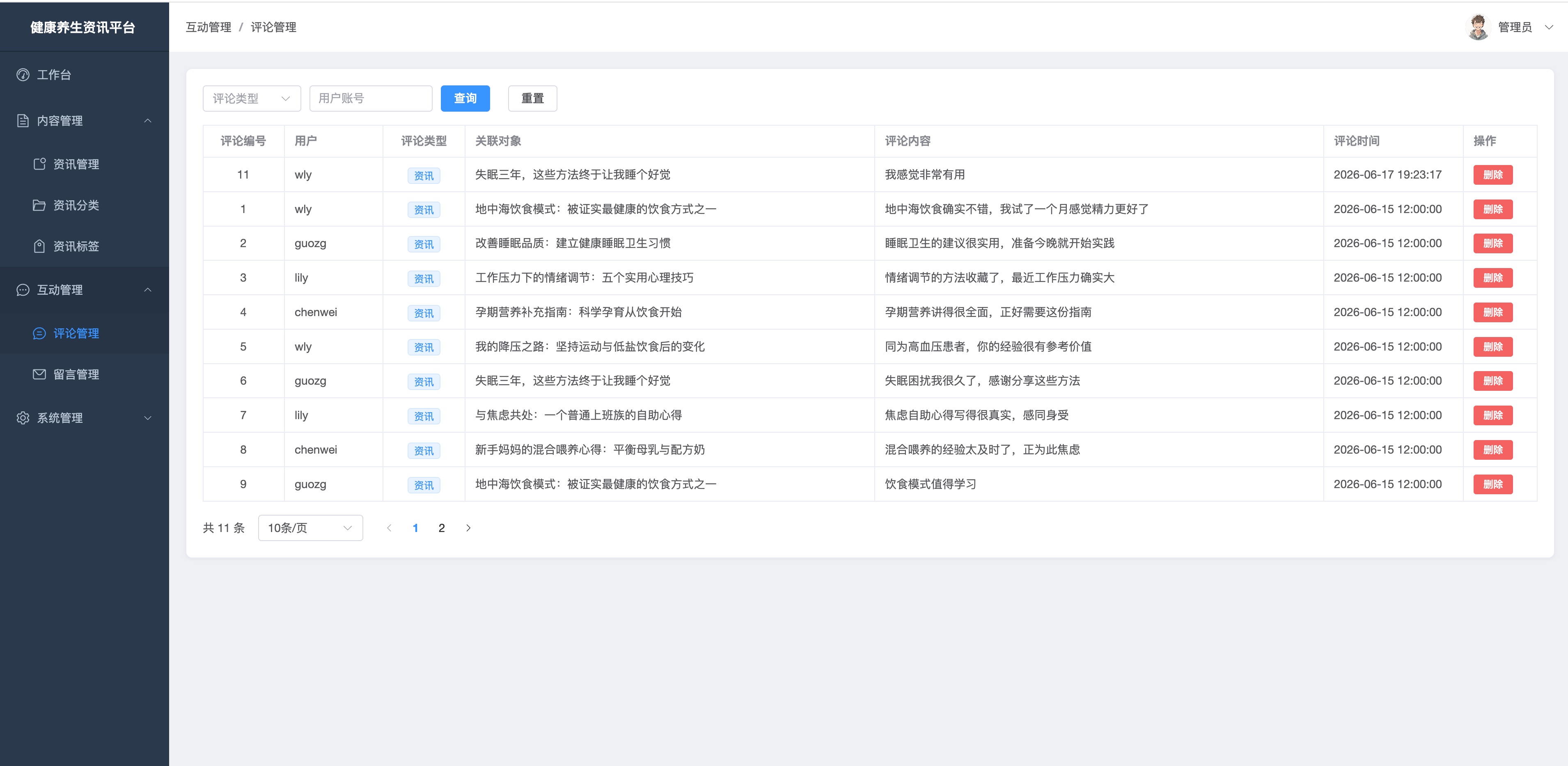Go to previous page arrow
The width and height of the screenshot is (1568, 766).
pyautogui.click(x=389, y=528)
